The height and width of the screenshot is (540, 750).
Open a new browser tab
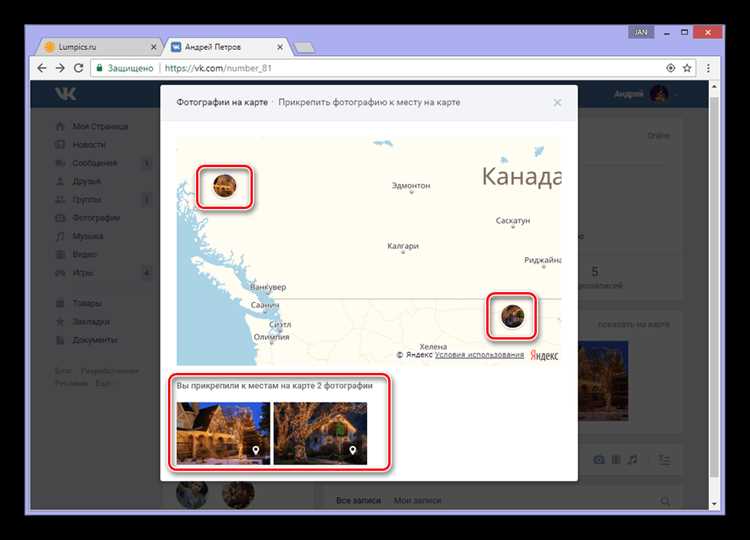click(304, 47)
